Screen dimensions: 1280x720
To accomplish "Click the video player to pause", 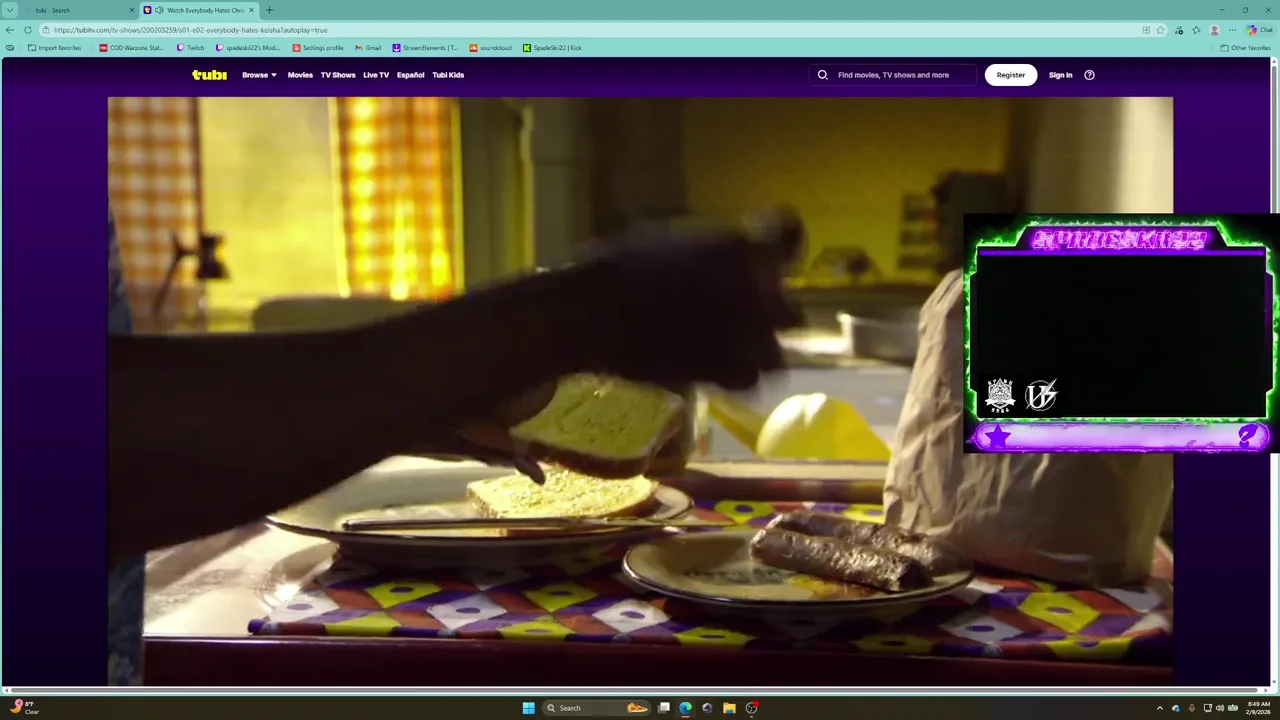I will click(x=640, y=390).
